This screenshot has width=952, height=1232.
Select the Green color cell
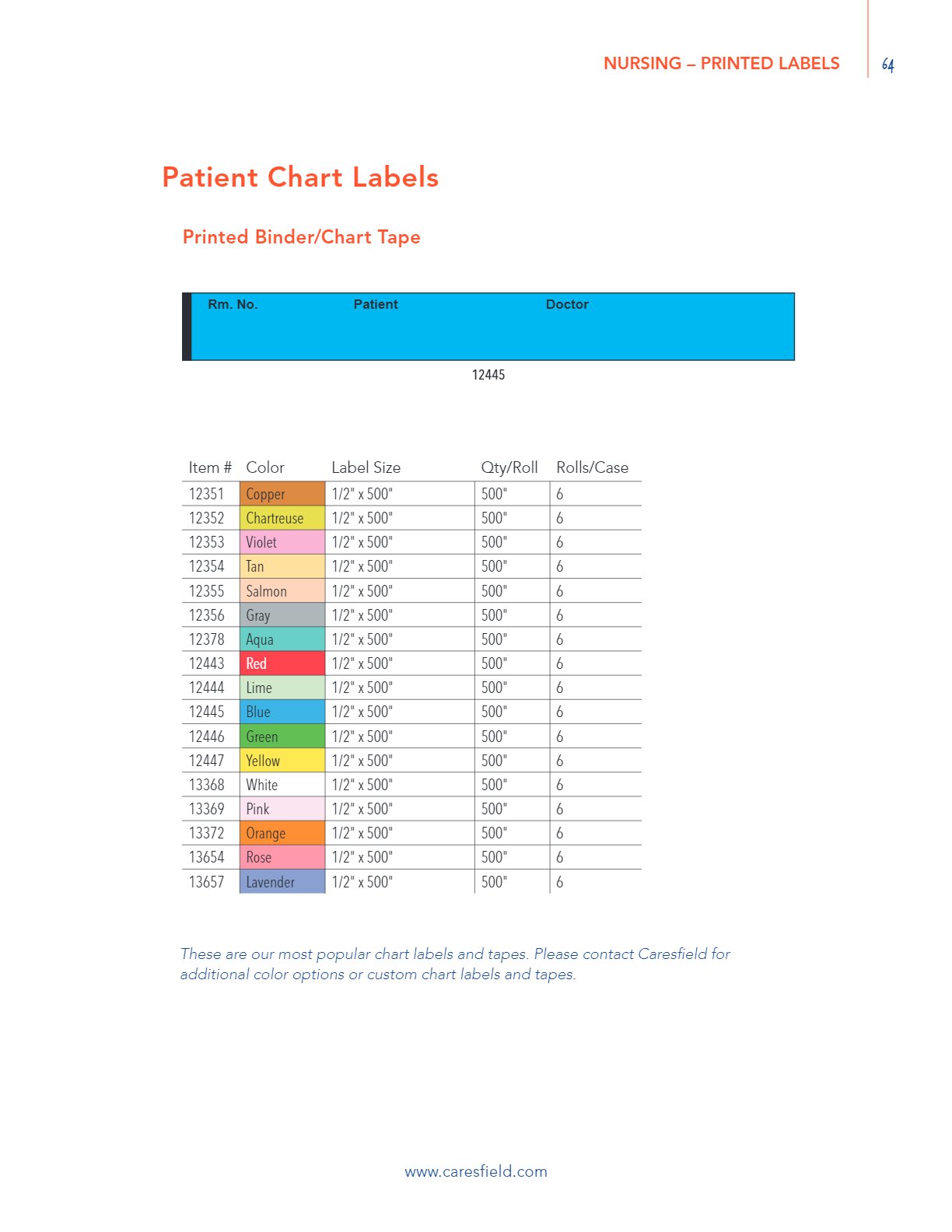click(x=282, y=737)
